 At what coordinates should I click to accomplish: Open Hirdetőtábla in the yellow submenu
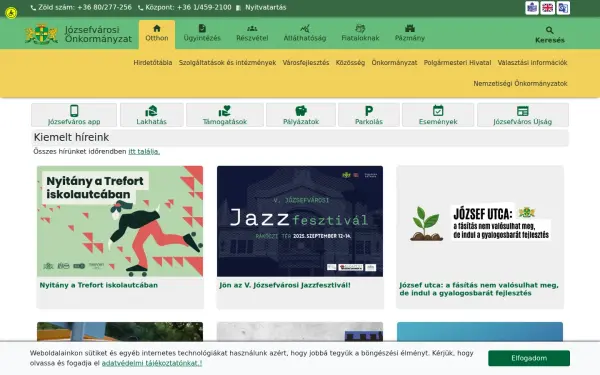(153, 62)
